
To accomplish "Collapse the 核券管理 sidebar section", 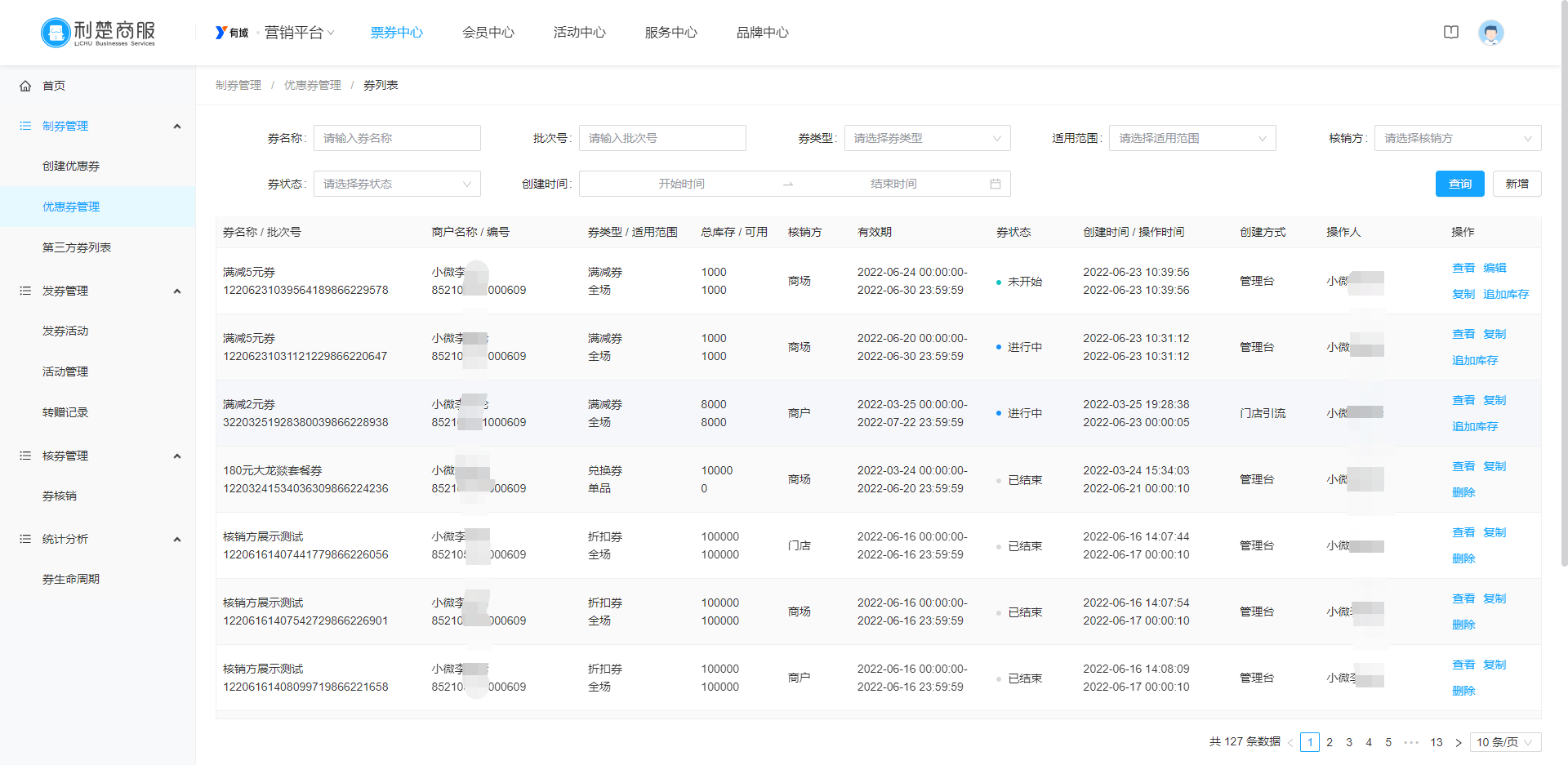I will pyautogui.click(x=177, y=456).
